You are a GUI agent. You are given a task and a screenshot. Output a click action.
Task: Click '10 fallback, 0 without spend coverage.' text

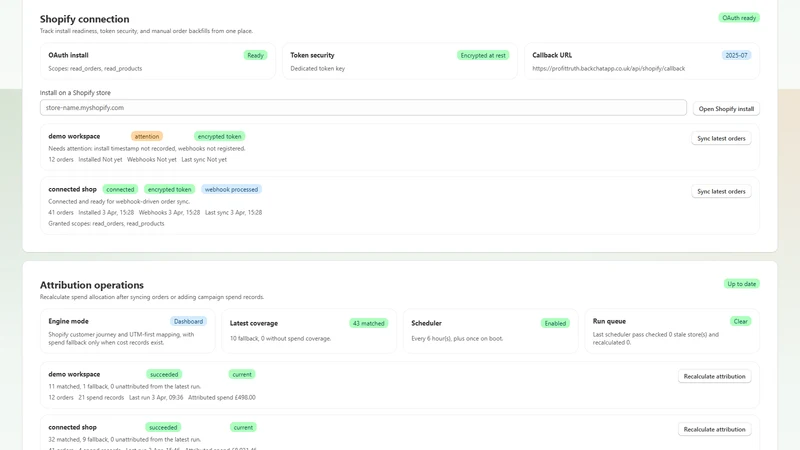[x=280, y=338]
